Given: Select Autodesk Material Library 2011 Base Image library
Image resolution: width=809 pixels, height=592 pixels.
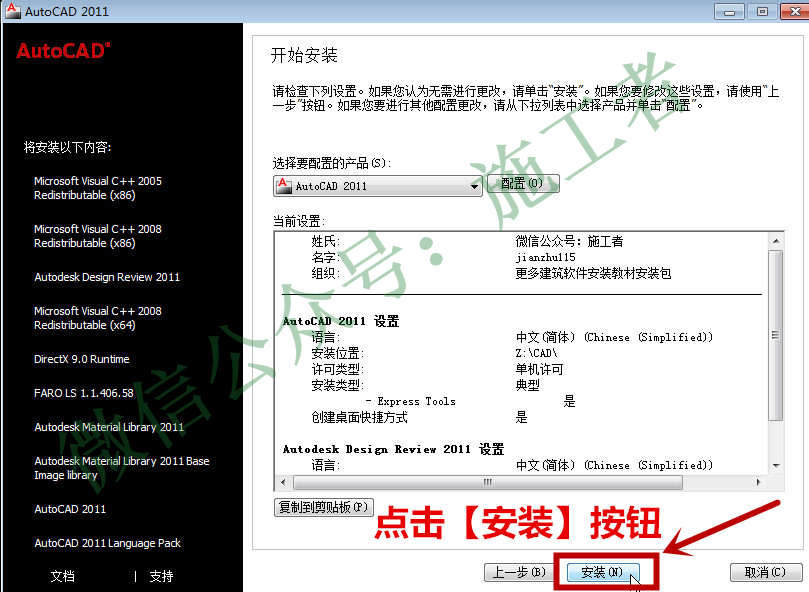Looking at the screenshot, I should [122, 468].
